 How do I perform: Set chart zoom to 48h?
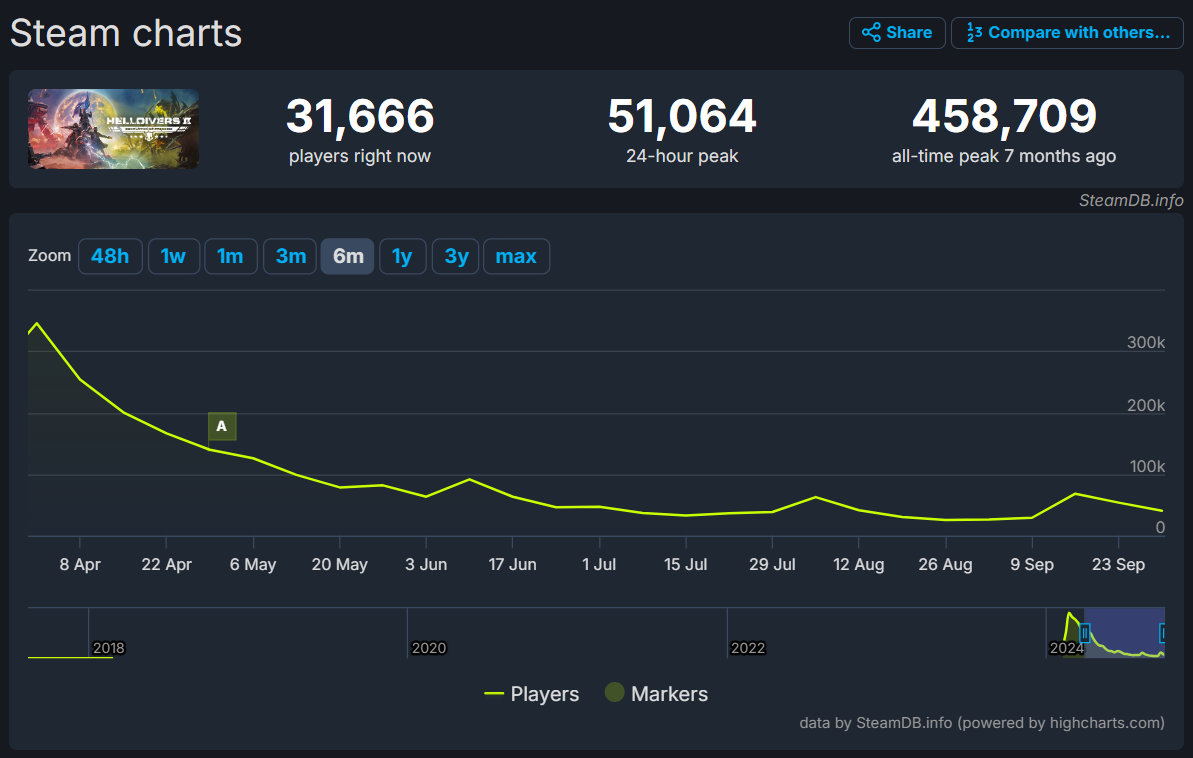coord(110,256)
